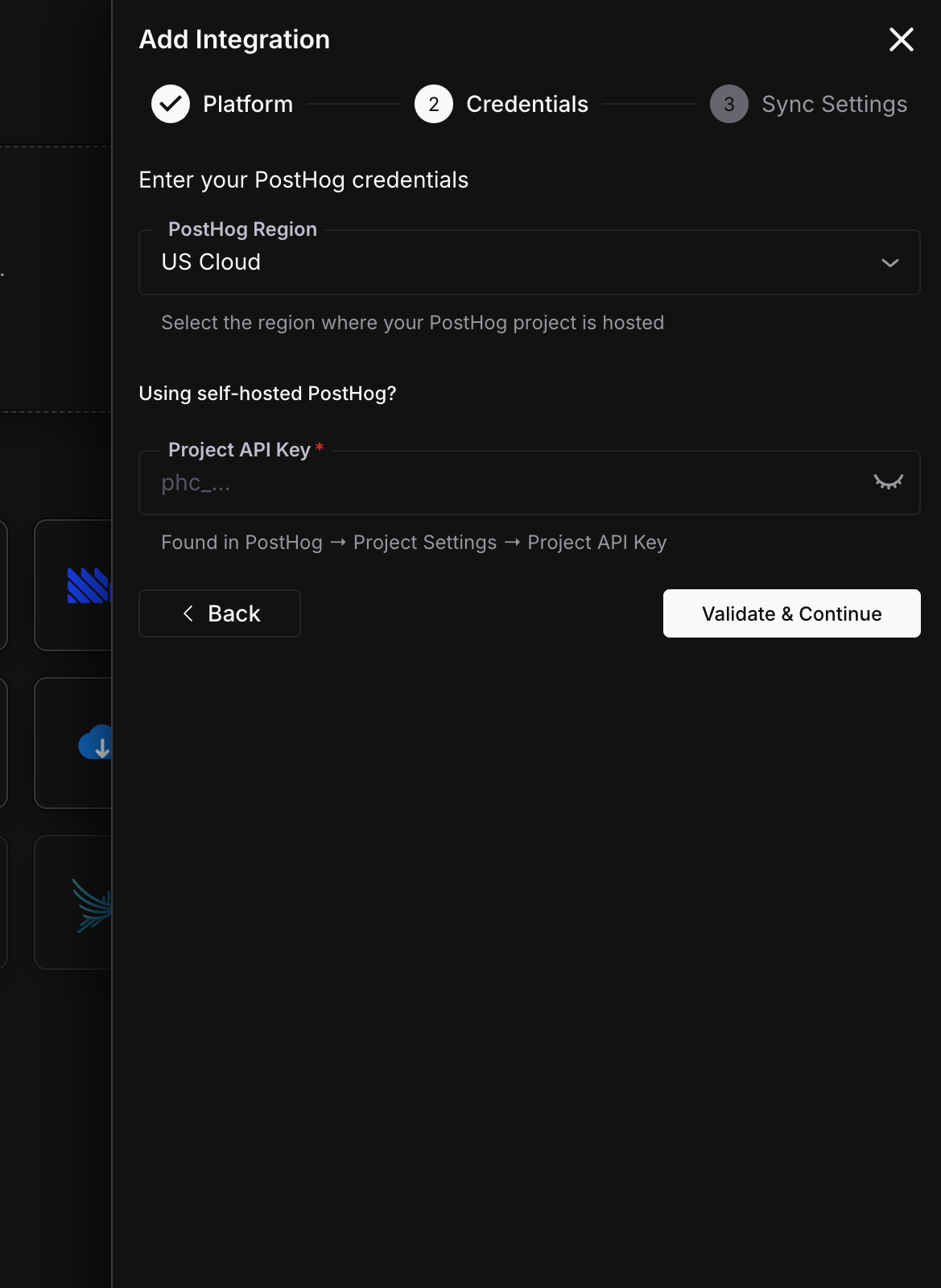Click inside the Project API Key input field

click(x=483, y=482)
